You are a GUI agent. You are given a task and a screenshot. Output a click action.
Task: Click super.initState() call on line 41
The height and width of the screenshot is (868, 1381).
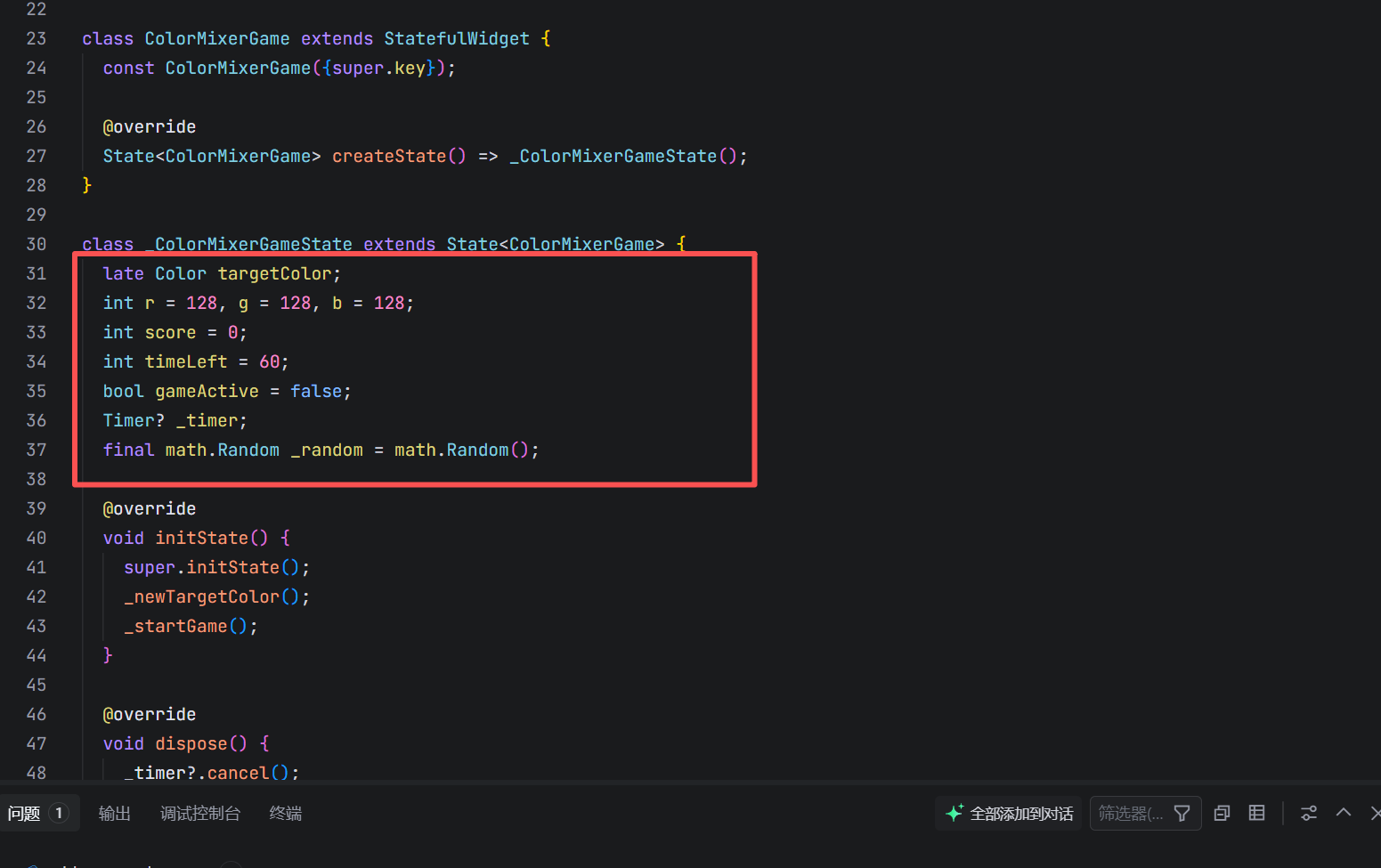tap(212, 568)
